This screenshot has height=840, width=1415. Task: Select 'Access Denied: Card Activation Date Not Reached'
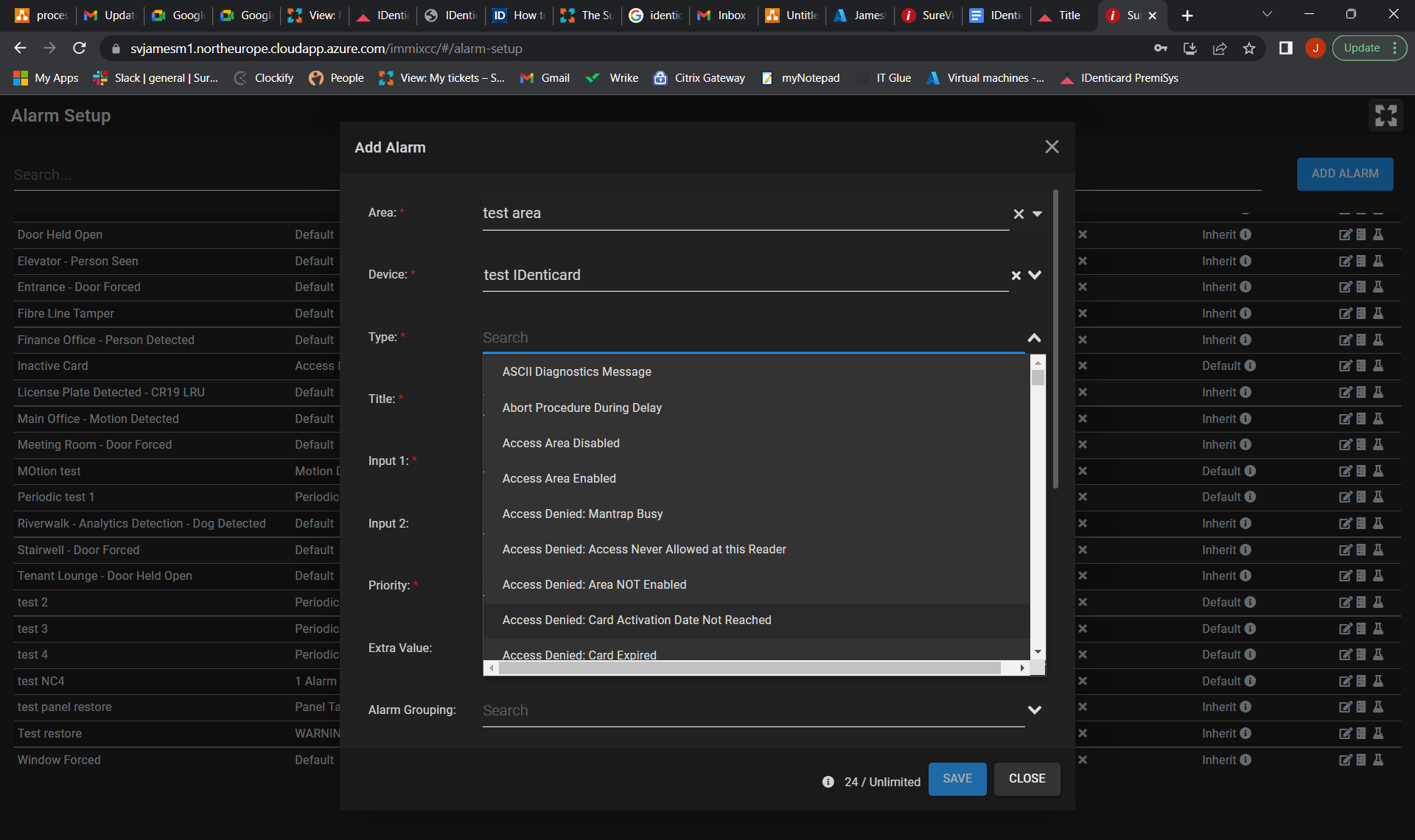756,620
